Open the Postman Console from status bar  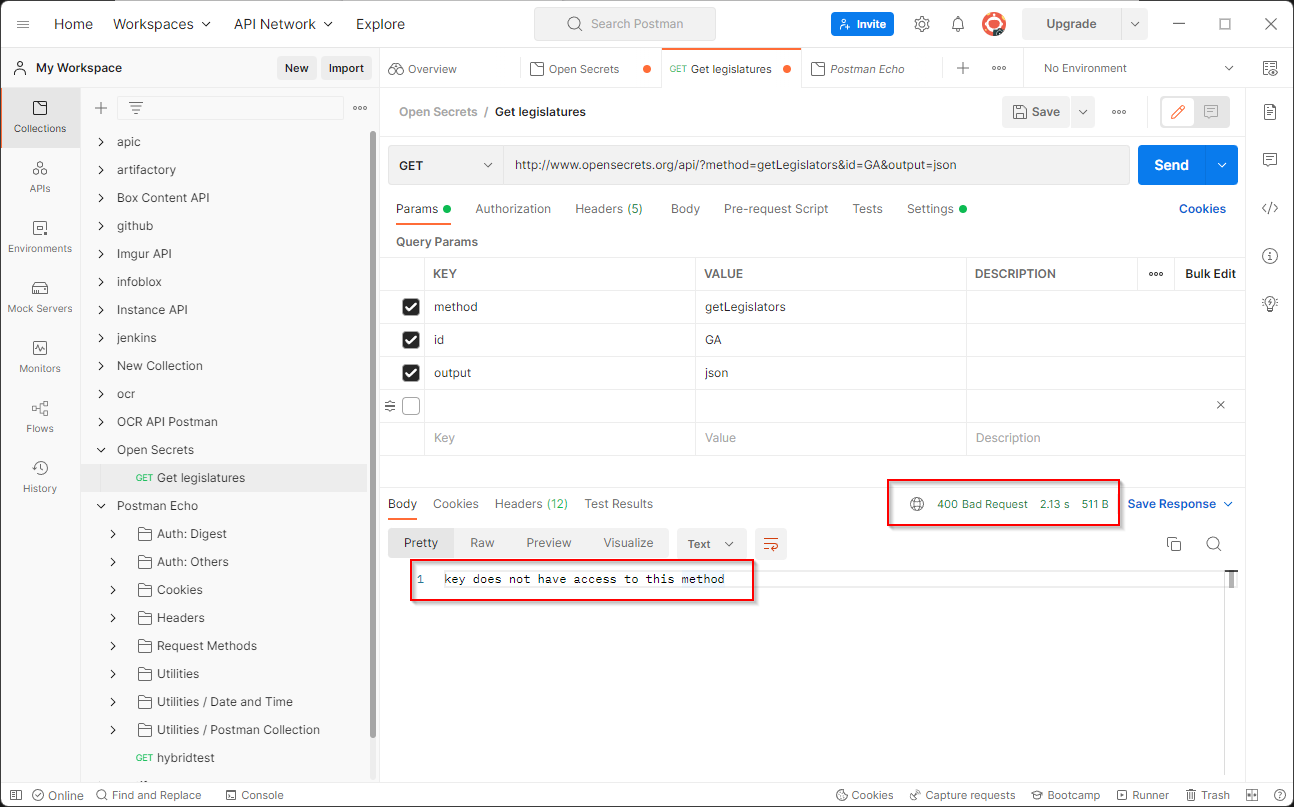coord(254,794)
